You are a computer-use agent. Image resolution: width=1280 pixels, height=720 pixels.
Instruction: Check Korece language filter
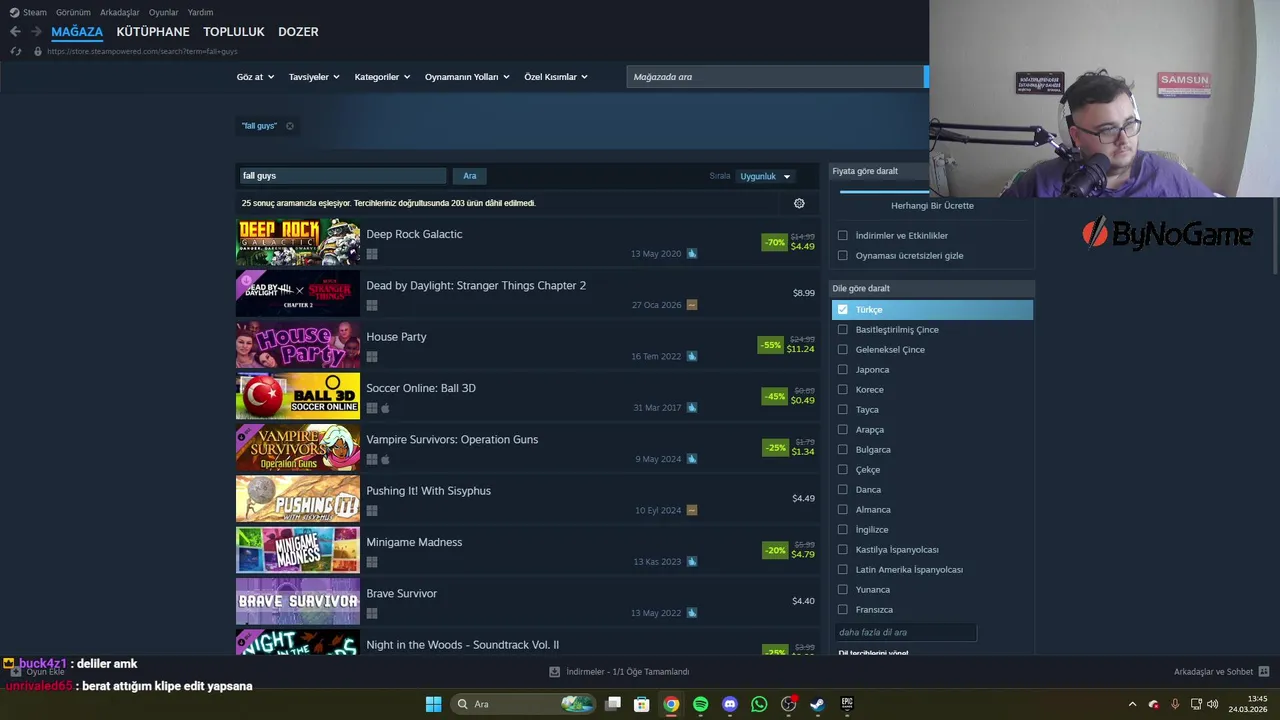842,390
